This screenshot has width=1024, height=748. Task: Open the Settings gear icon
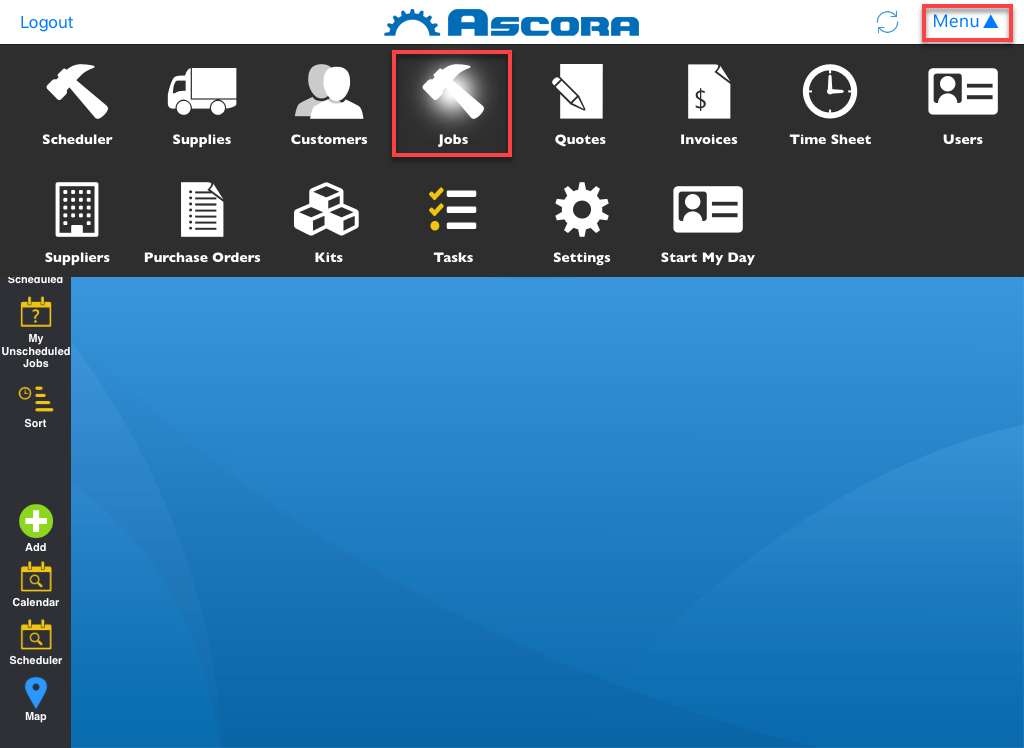click(581, 211)
